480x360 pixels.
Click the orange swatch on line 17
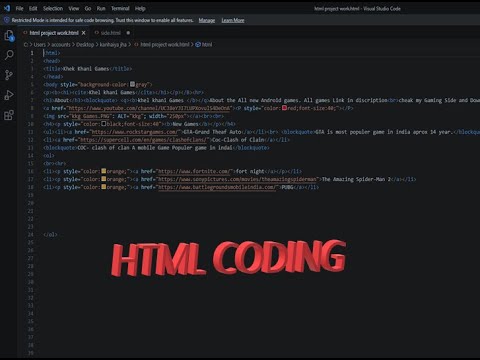[x=104, y=179]
